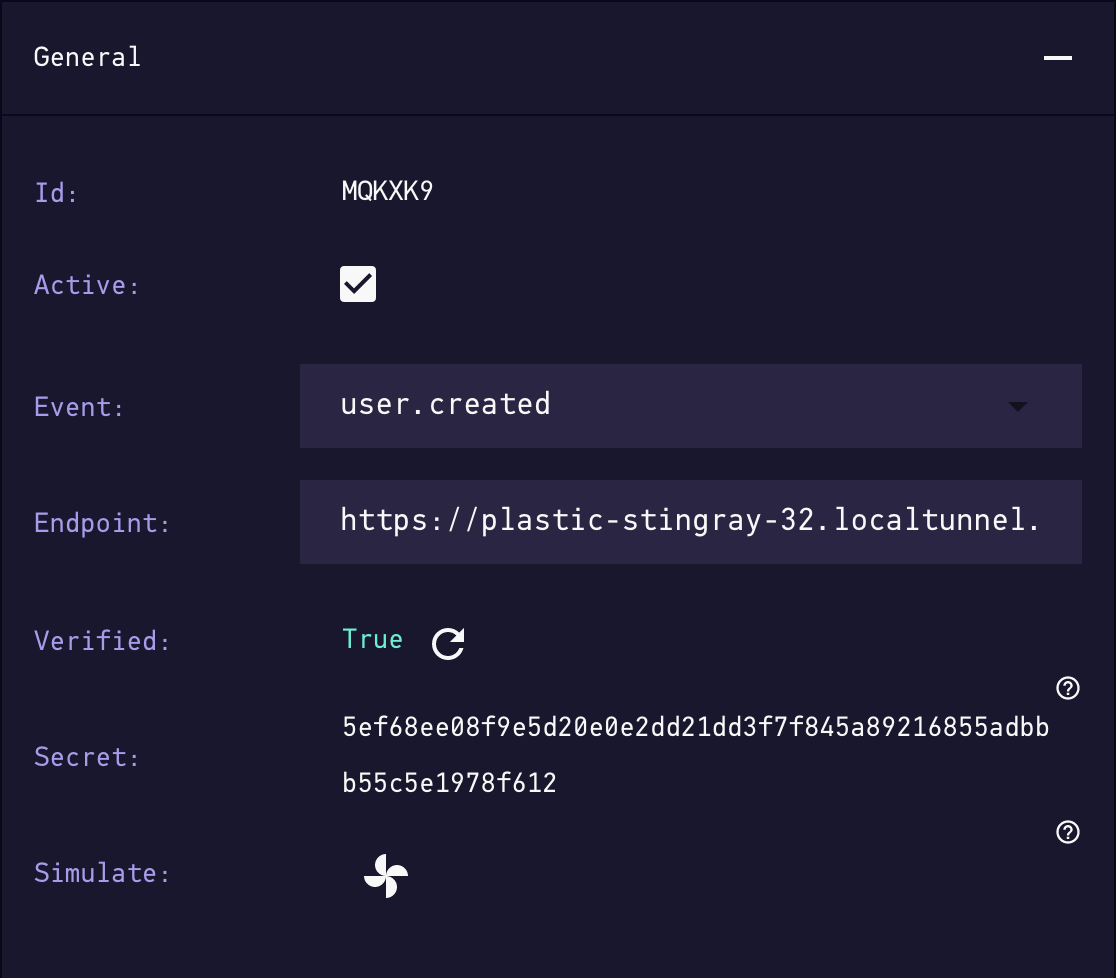Click the secret key starting 5ef68ee08f9e
The width and height of the screenshot is (1116, 978).
click(x=695, y=755)
